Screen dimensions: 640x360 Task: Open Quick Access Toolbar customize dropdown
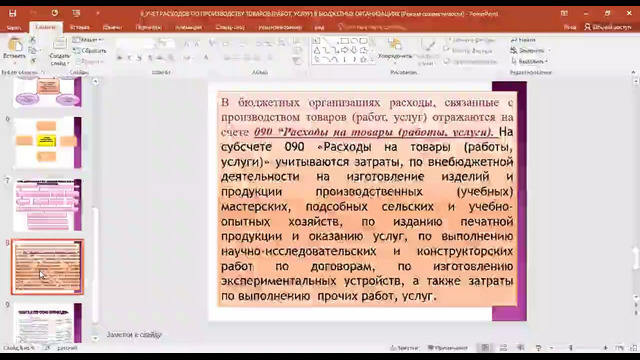(98, 13)
